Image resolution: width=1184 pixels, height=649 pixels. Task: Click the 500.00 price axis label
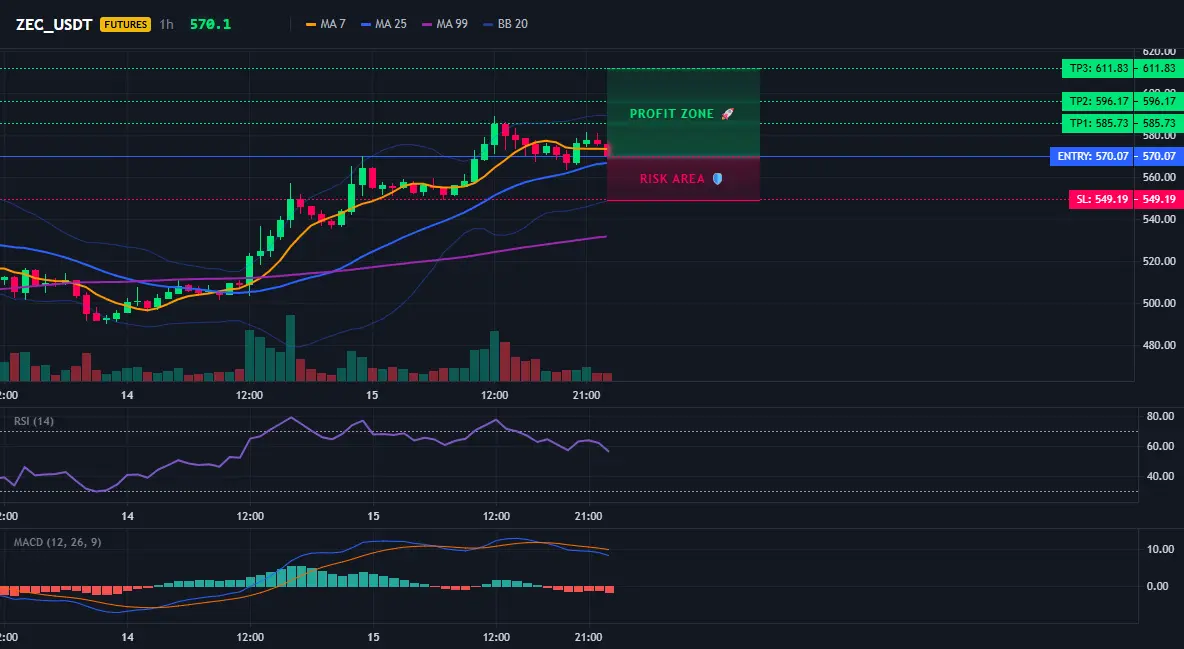1159,303
